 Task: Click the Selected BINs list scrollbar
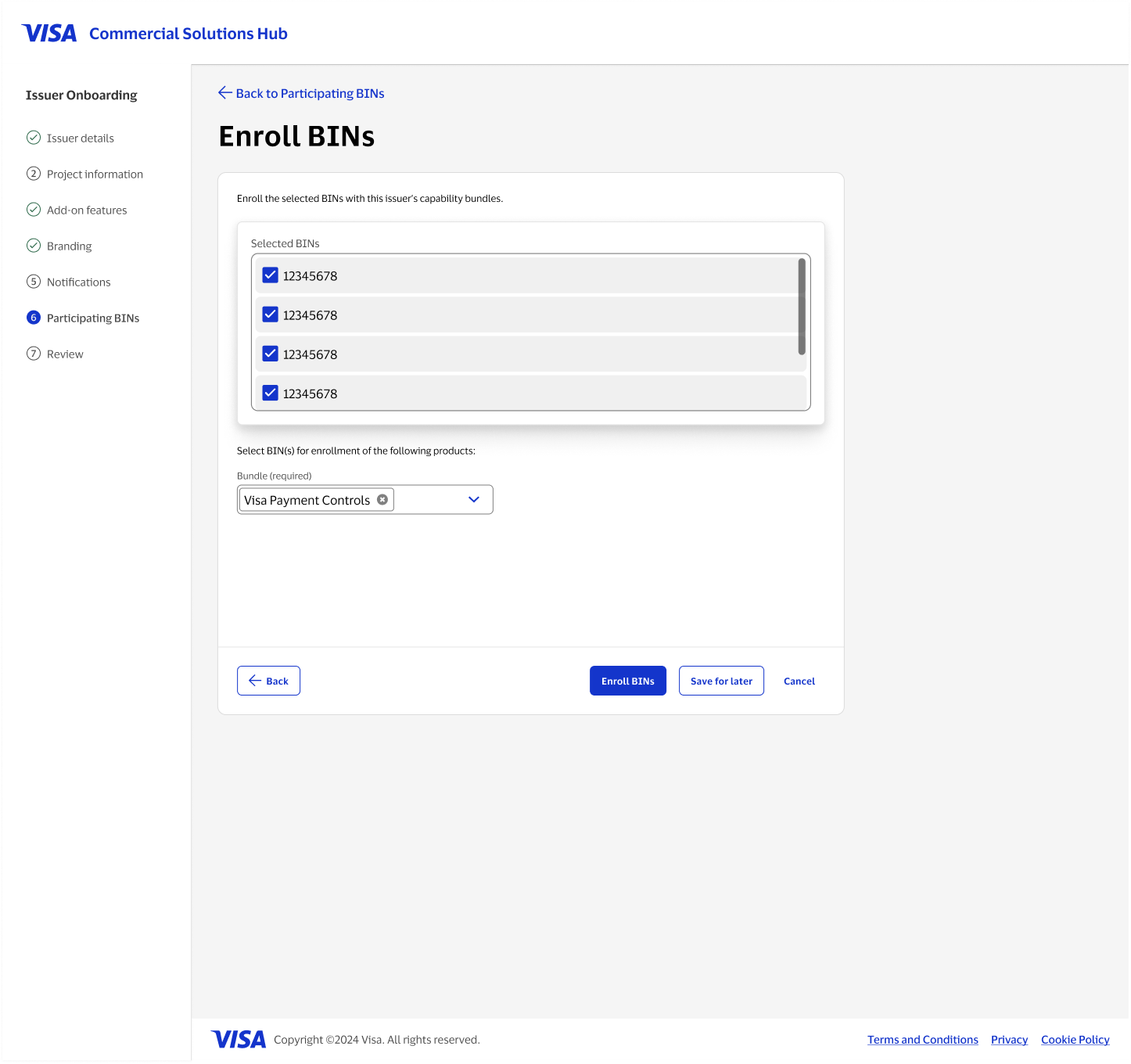(802, 307)
